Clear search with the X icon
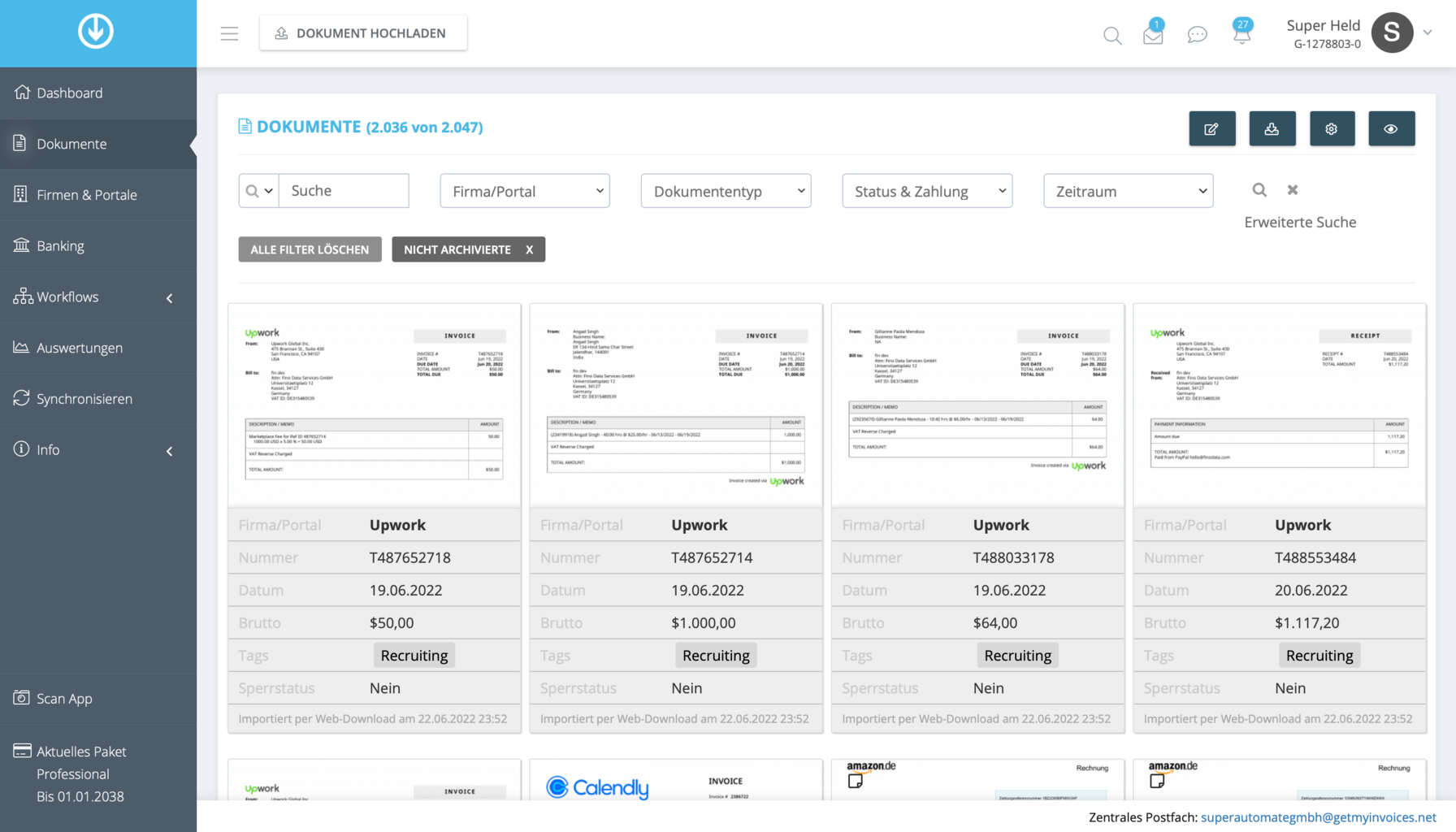 1293,190
